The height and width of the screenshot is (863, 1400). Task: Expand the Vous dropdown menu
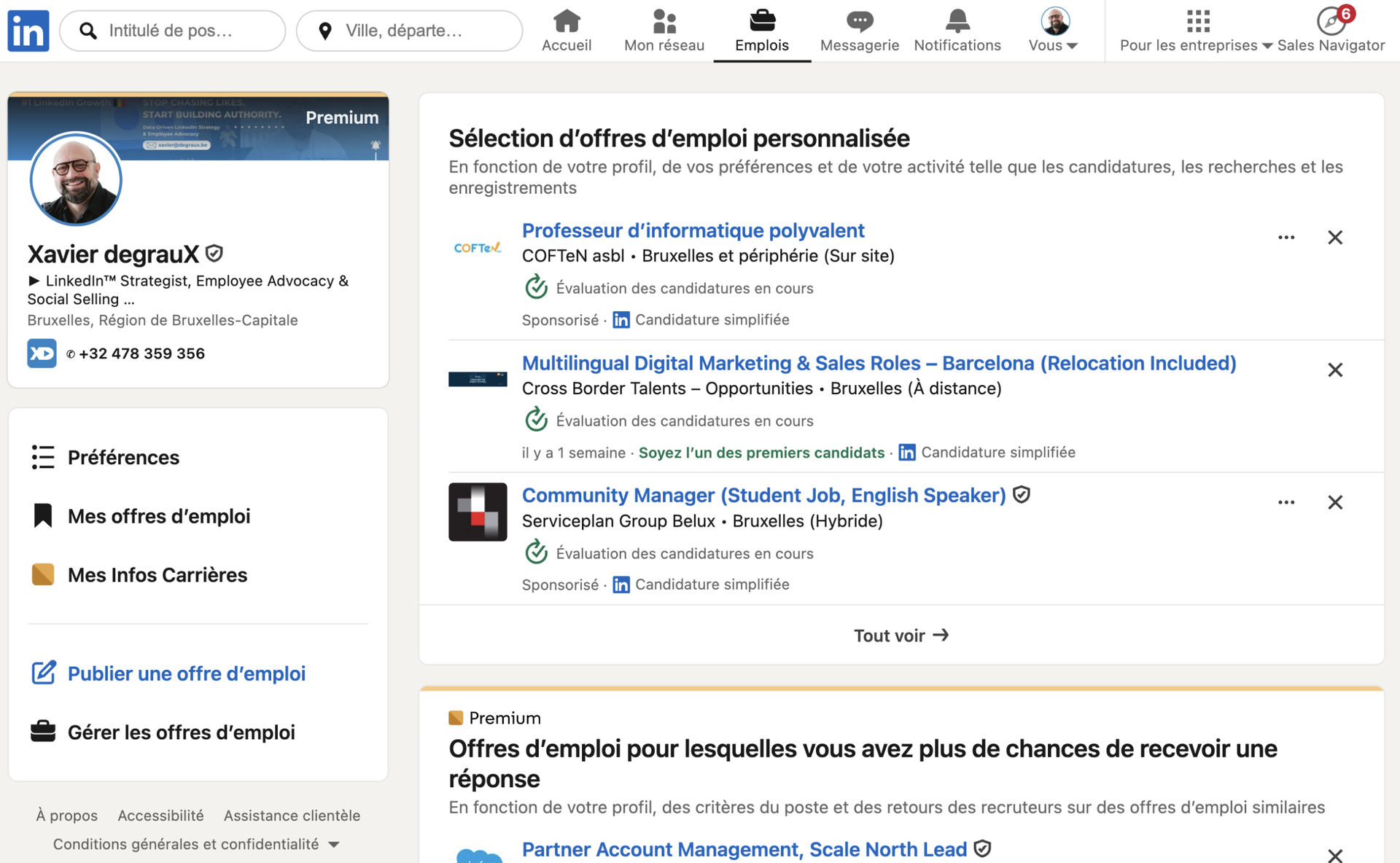[x=1072, y=45]
